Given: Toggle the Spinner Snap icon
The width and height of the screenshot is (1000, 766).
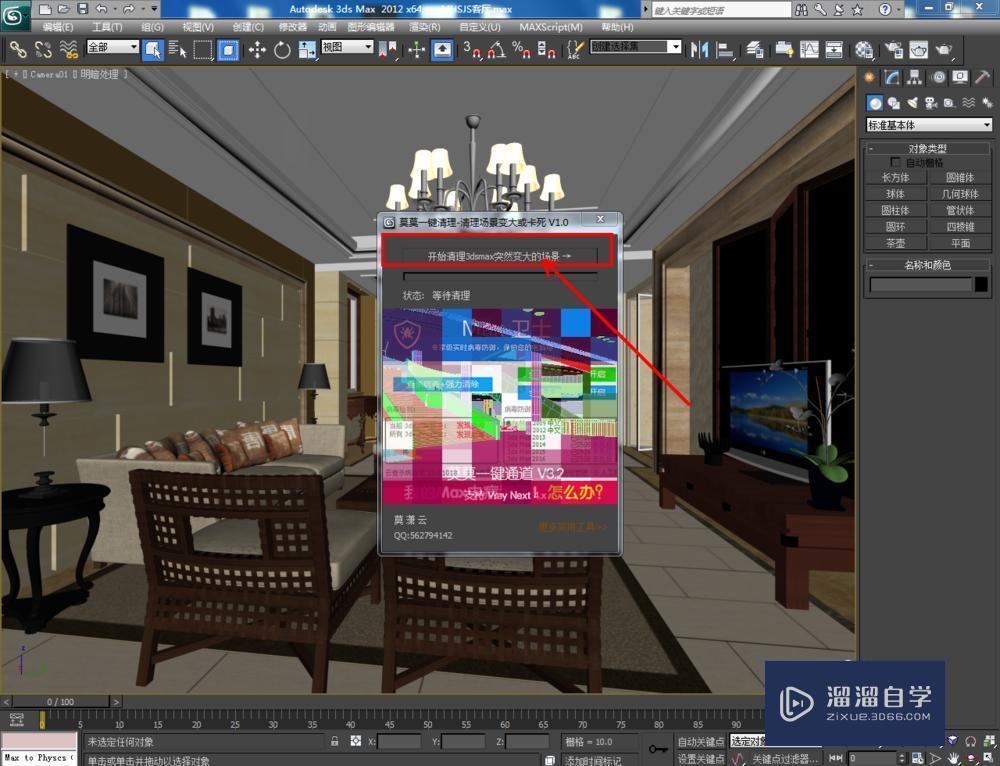Looking at the screenshot, I should click(546, 49).
